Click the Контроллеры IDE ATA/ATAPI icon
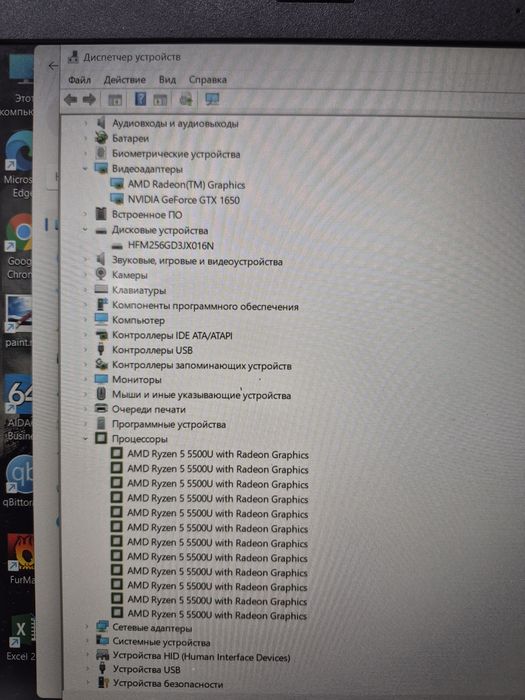Image resolution: width=525 pixels, height=700 pixels. 102,335
